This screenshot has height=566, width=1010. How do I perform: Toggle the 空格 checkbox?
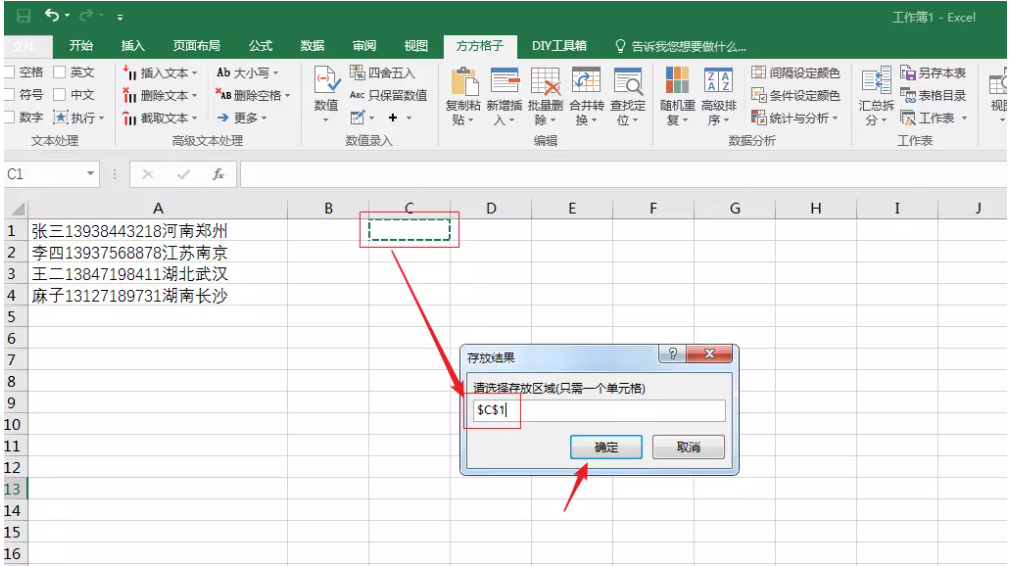click(x=8, y=72)
